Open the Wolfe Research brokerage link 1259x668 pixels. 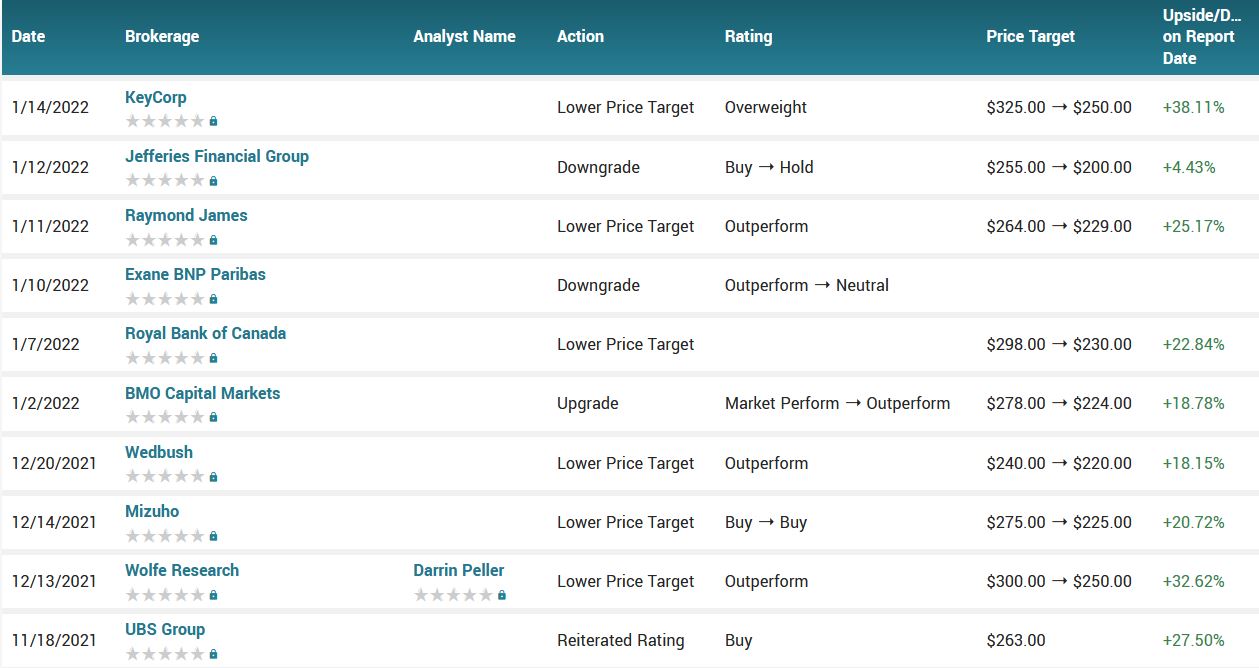click(x=182, y=570)
